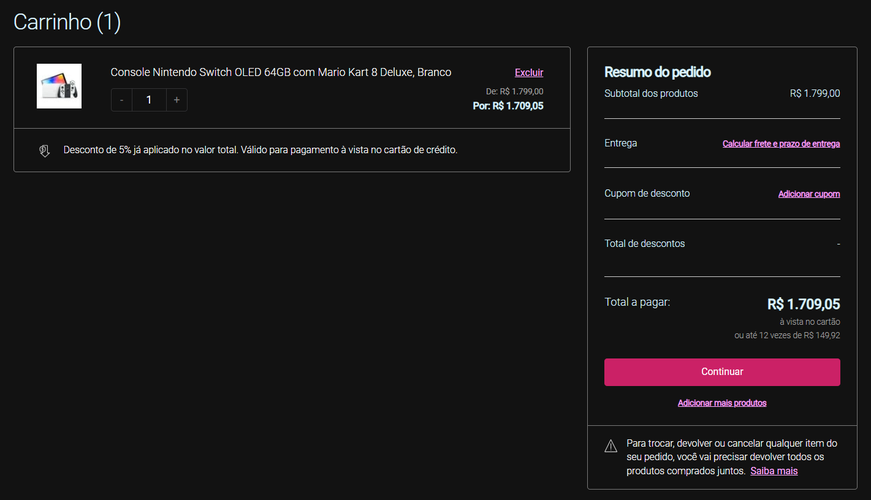Click the discount tag icon
Screen dimensions: 871x500
[44, 151]
